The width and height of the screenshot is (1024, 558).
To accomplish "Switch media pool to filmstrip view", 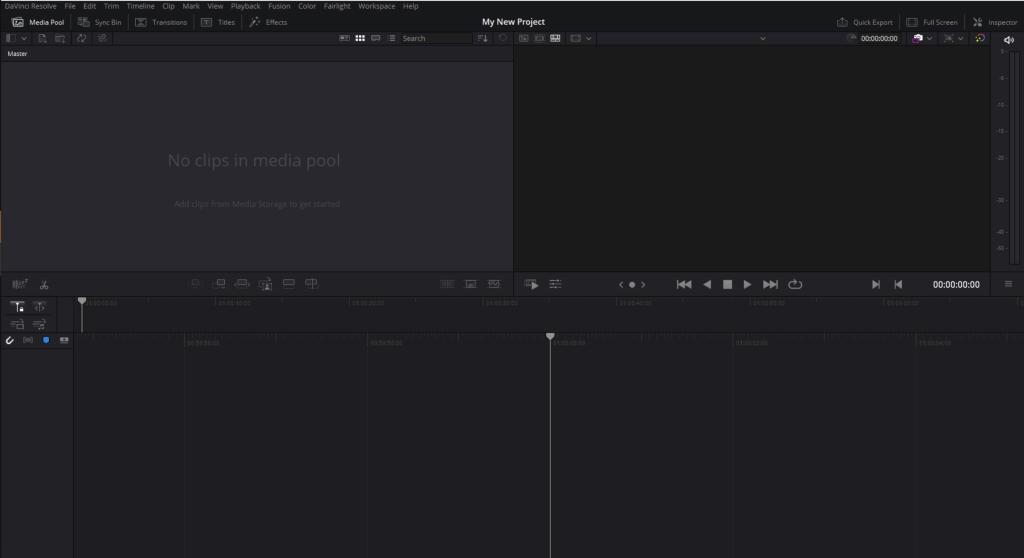I will pyautogui.click(x=376, y=39).
